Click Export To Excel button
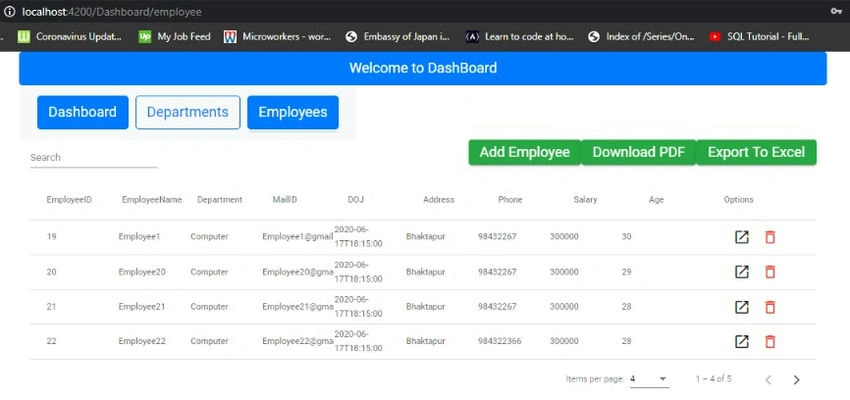850x400 pixels. 756,152
